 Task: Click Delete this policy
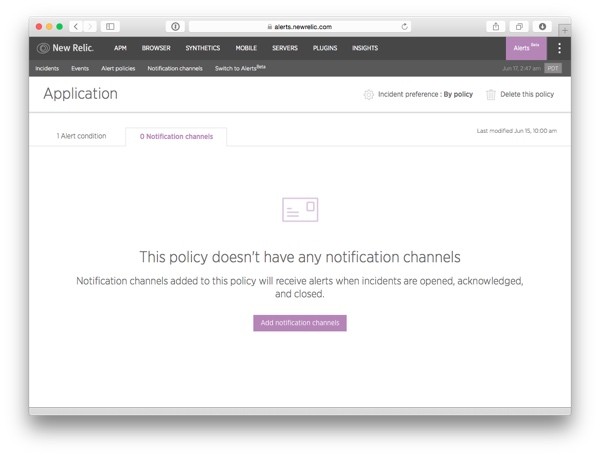(527, 94)
